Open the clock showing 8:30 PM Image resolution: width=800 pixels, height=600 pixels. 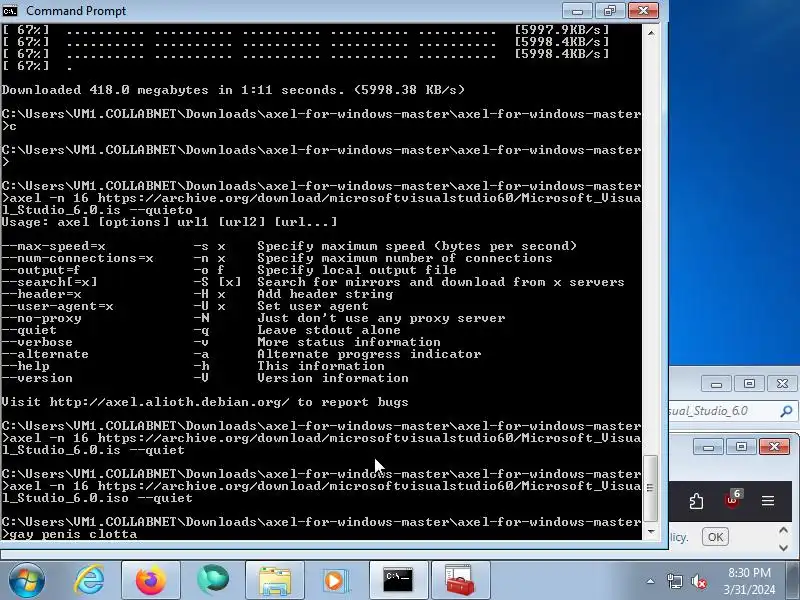[749, 572]
